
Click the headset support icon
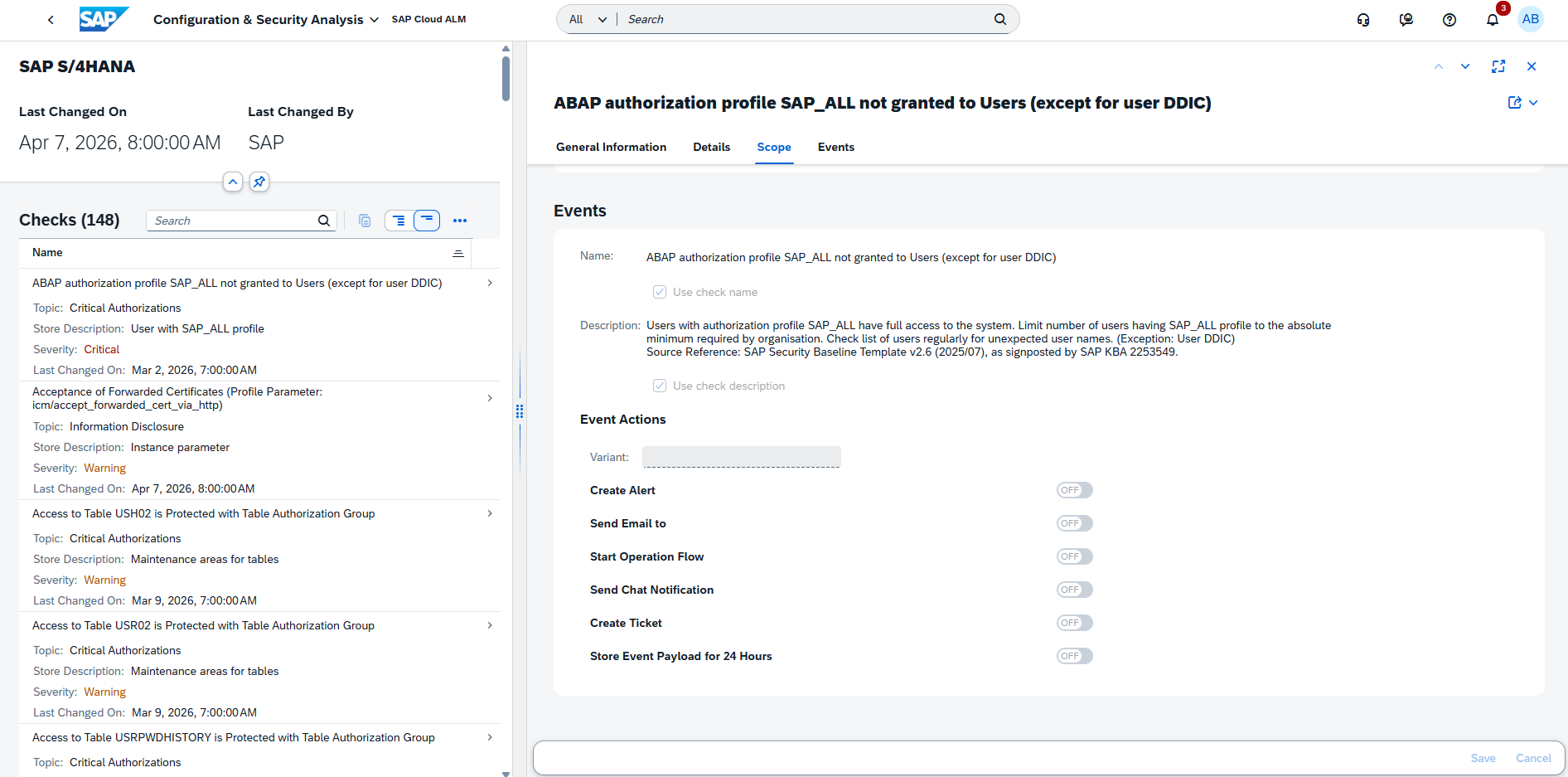(x=1363, y=20)
